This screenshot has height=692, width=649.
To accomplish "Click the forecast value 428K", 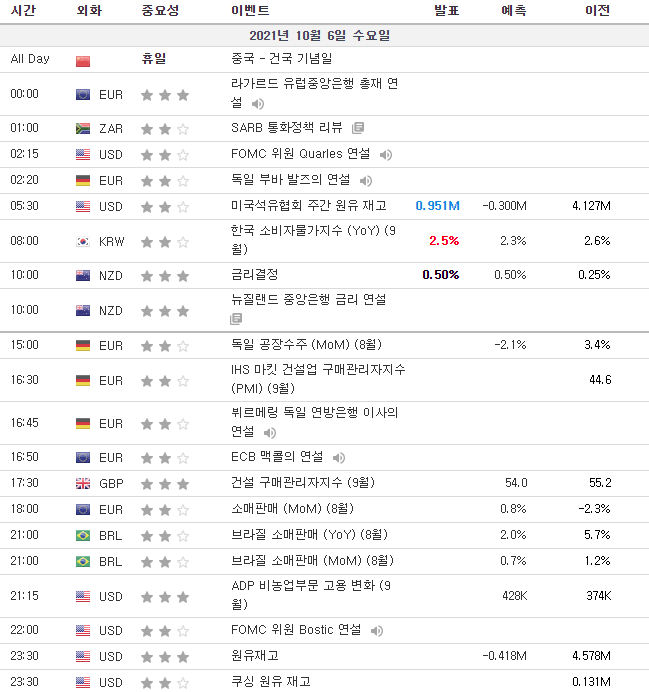I will point(514,596).
